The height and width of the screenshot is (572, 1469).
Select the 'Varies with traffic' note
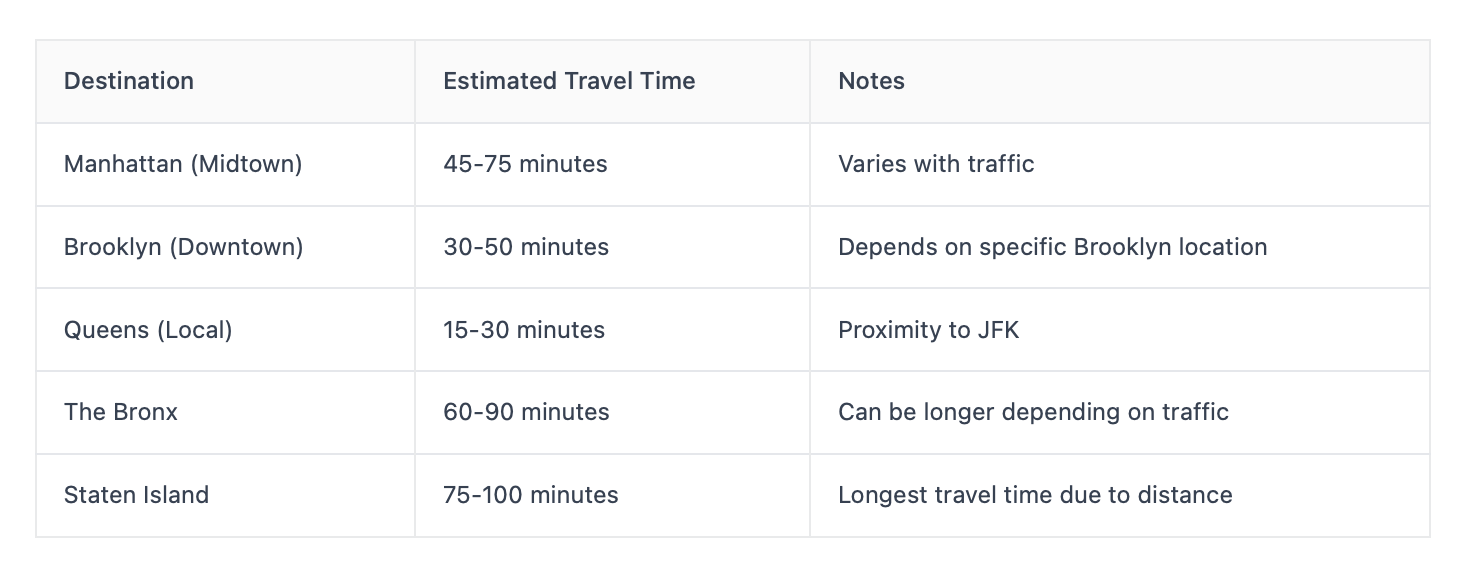(936, 164)
